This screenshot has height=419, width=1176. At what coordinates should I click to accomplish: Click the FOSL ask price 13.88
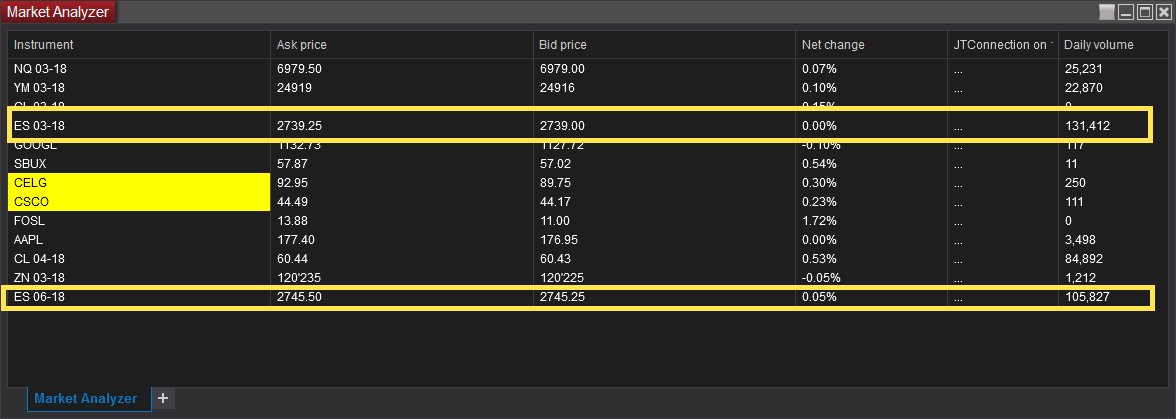(292, 221)
